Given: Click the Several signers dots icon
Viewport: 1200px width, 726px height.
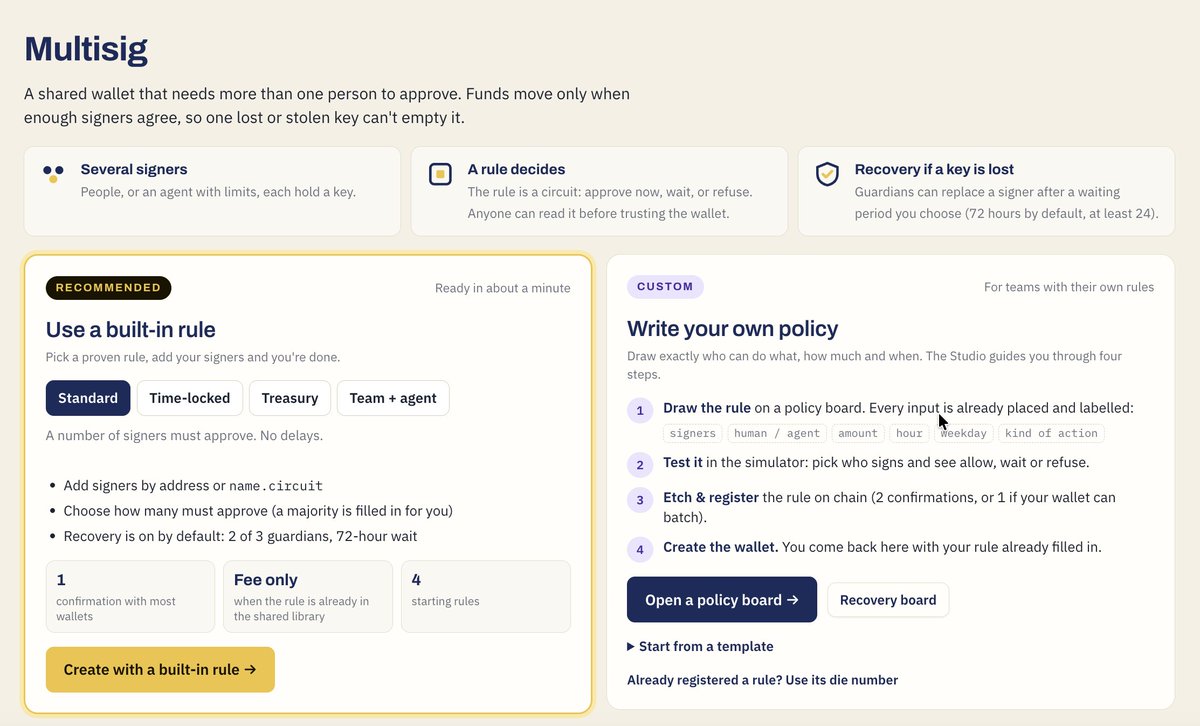Looking at the screenshot, I should pyautogui.click(x=53, y=174).
